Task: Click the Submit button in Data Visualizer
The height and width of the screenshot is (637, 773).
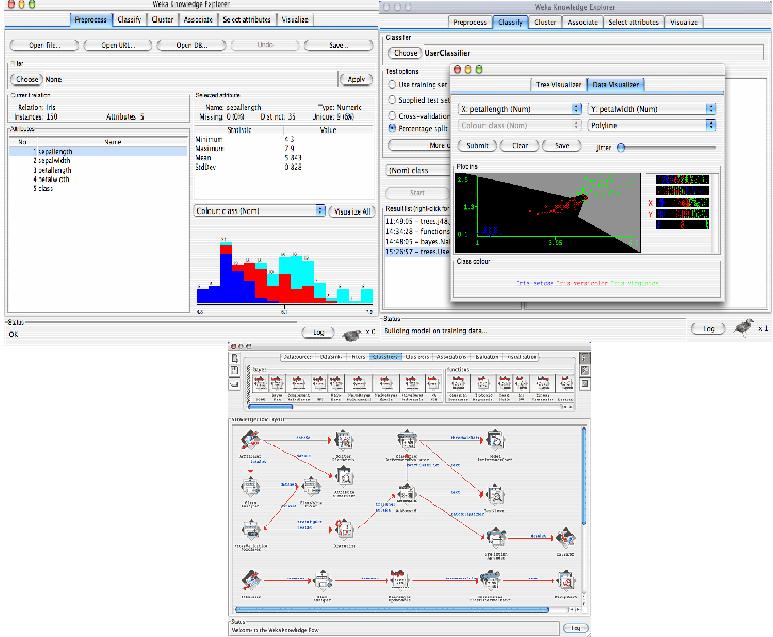Action: pyautogui.click(x=477, y=146)
